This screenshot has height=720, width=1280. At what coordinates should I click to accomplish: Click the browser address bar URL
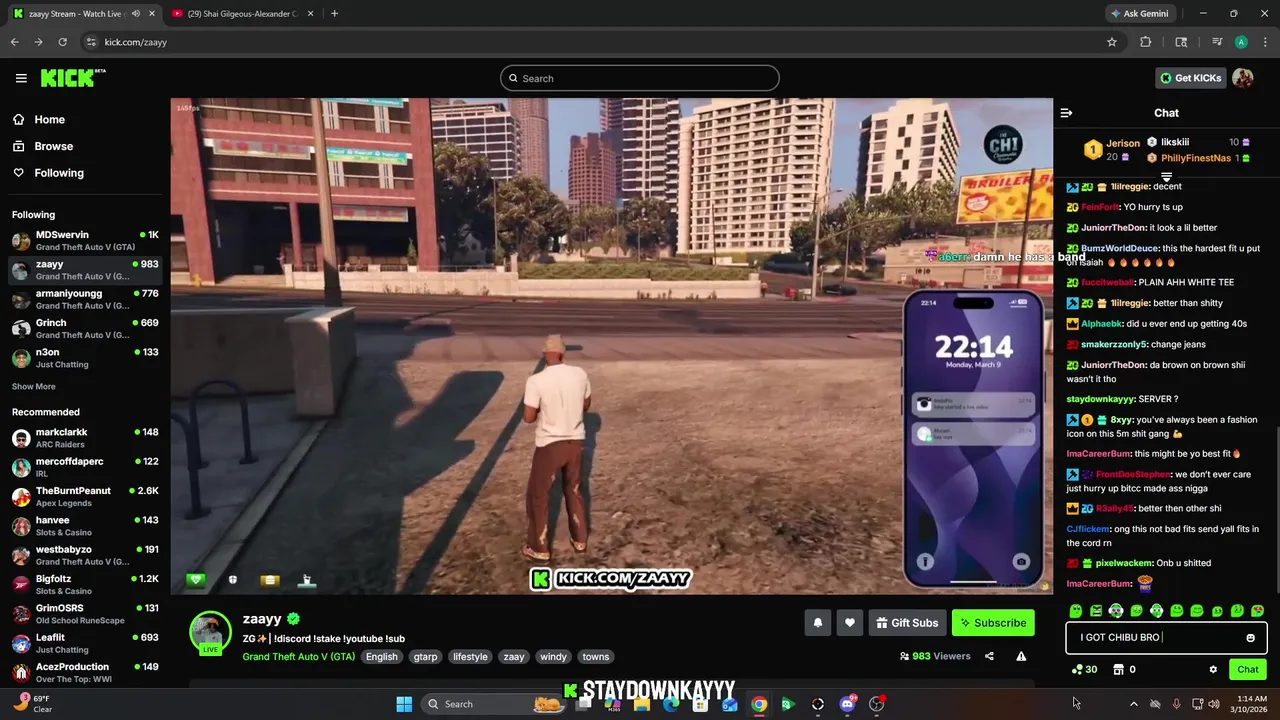click(x=135, y=42)
